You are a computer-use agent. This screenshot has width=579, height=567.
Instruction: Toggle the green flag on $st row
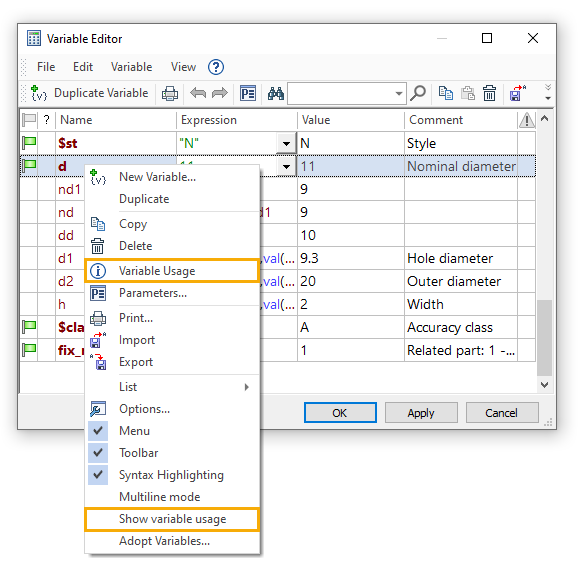click(29, 142)
